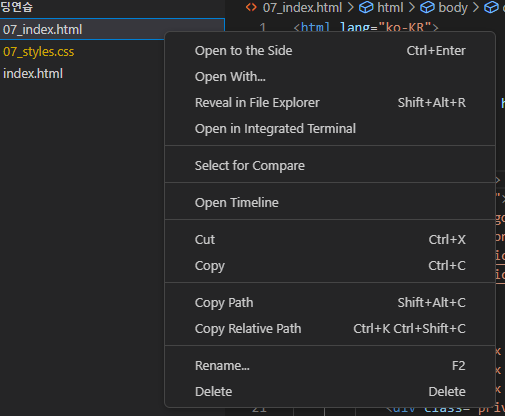Open 07_styles.css file in explorer
Screen dimensions: 505x416
(x=38, y=52)
